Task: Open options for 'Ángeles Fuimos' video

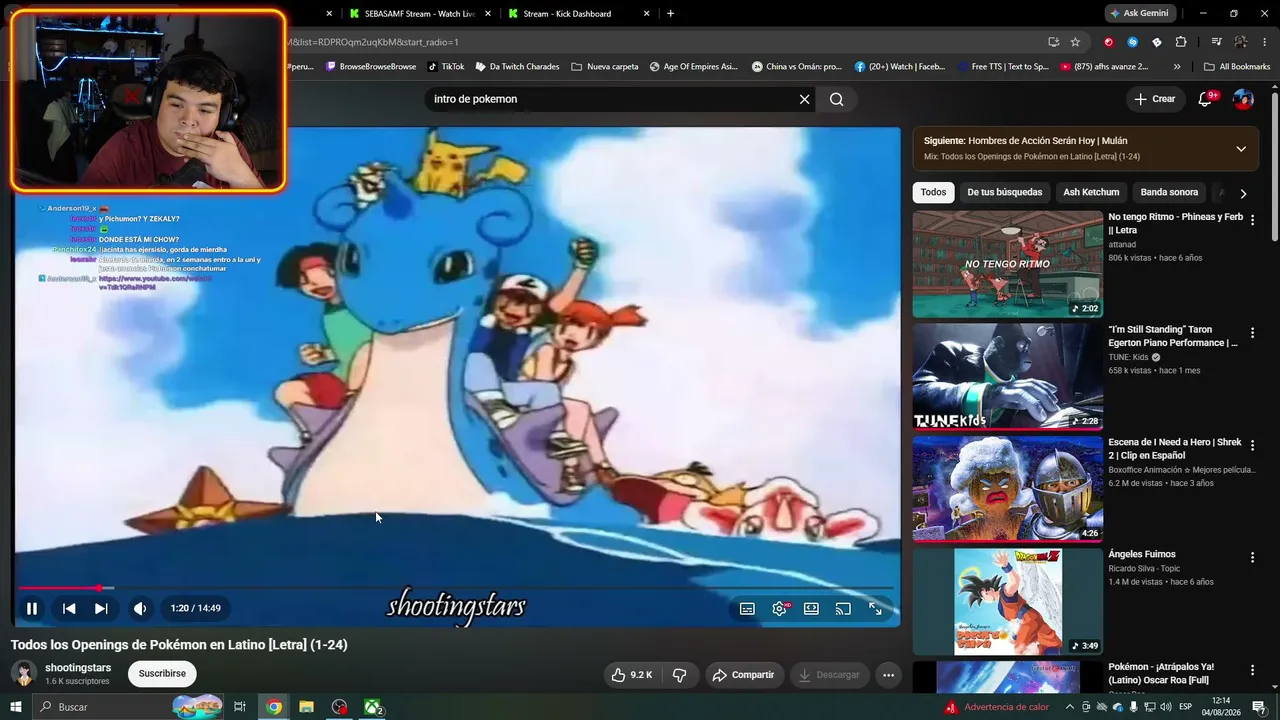Action: 1252,557
